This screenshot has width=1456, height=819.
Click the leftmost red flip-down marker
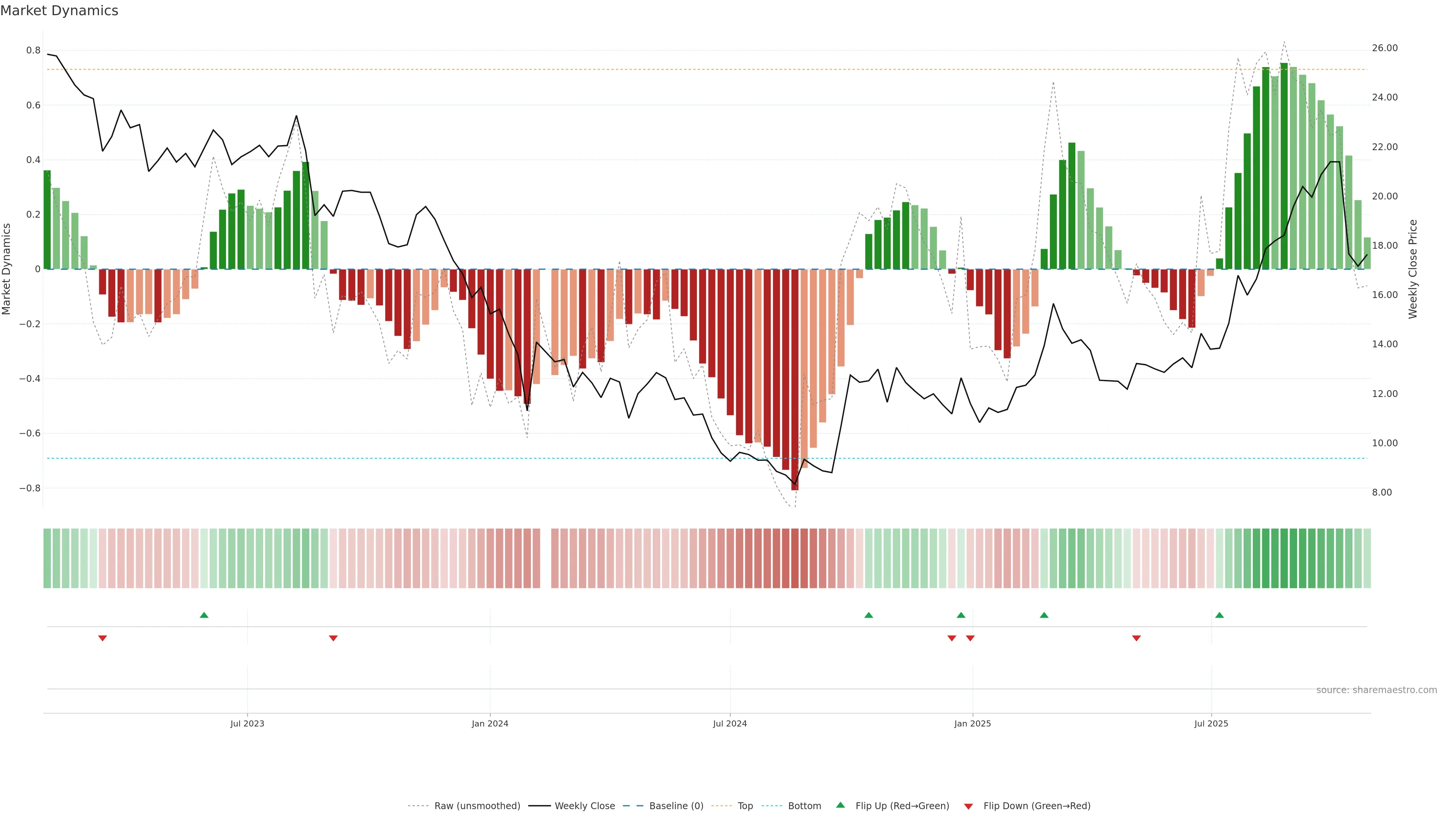(102, 638)
